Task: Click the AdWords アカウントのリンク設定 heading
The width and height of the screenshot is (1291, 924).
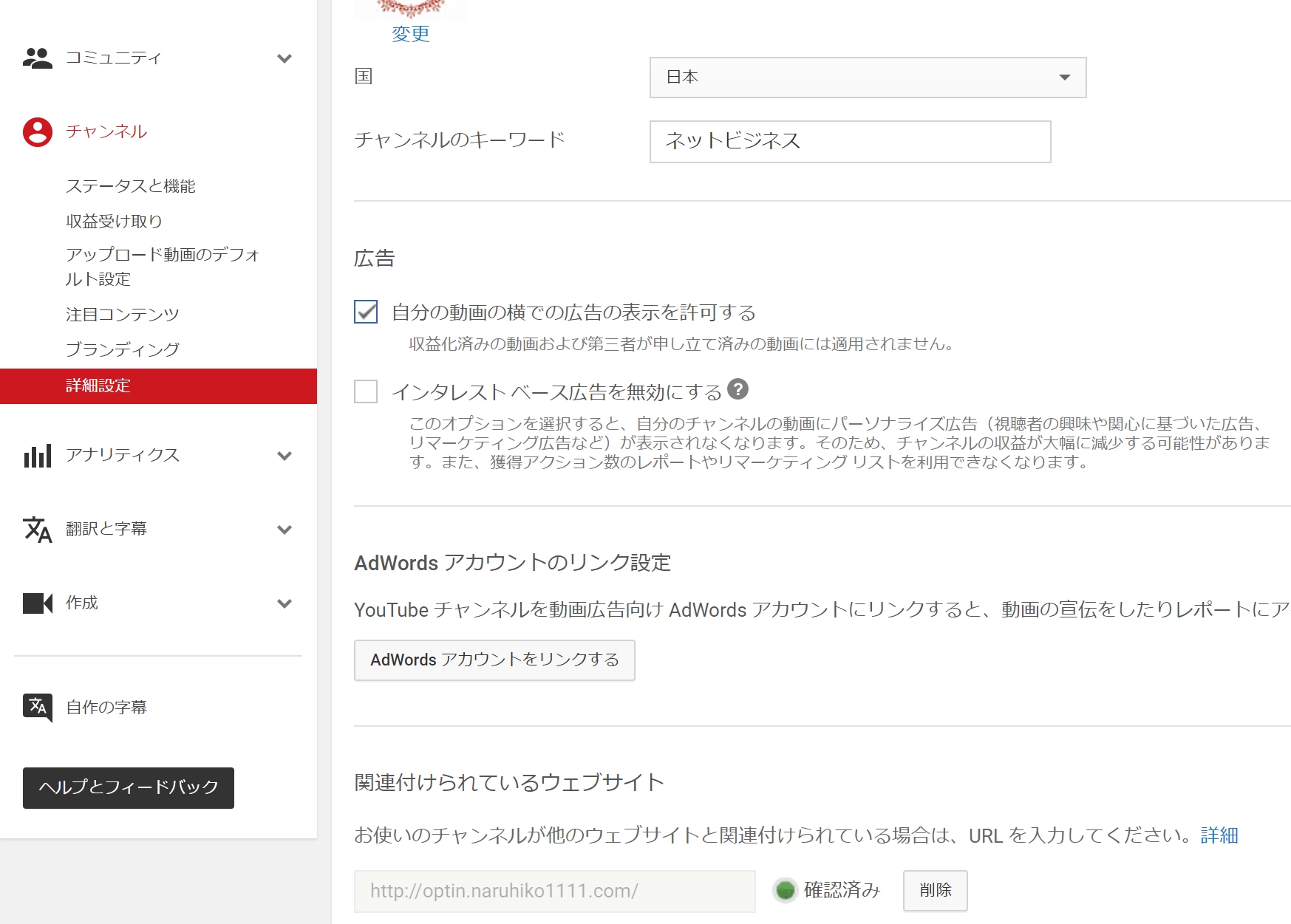Action: click(513, 563)
